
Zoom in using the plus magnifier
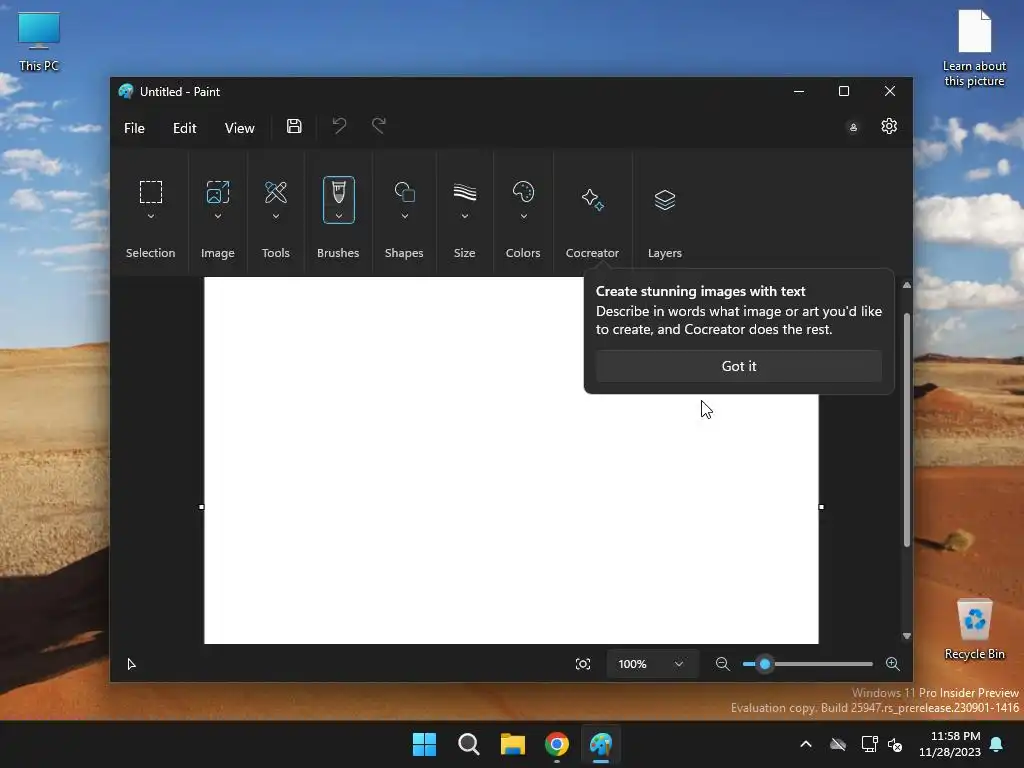point(892,664)
